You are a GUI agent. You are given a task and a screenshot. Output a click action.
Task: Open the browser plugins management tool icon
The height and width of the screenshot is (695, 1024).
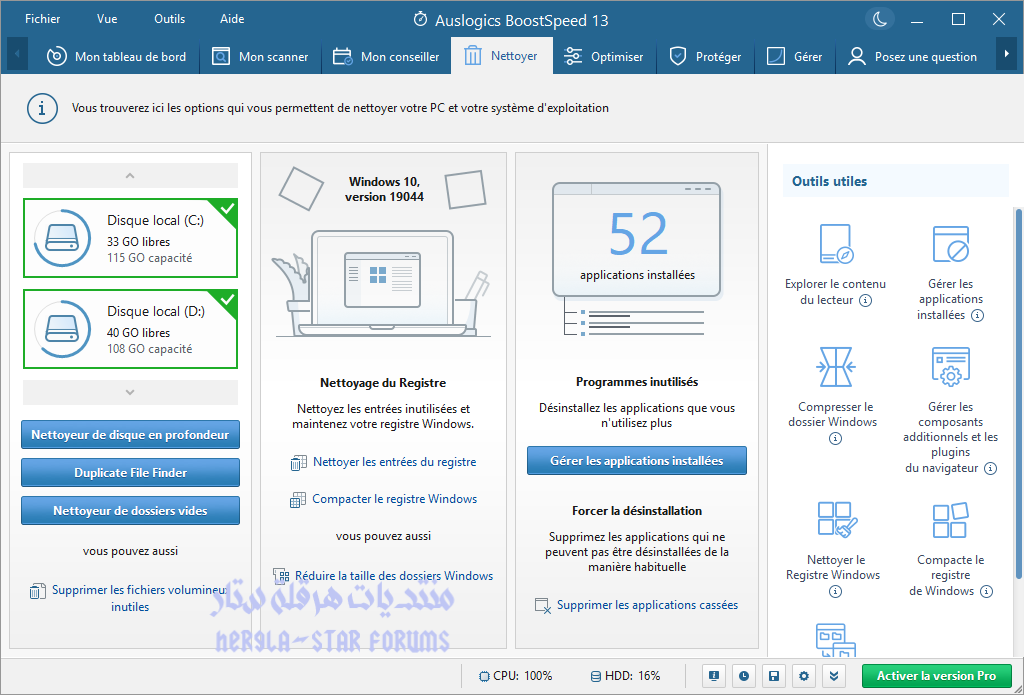point(950,367)
